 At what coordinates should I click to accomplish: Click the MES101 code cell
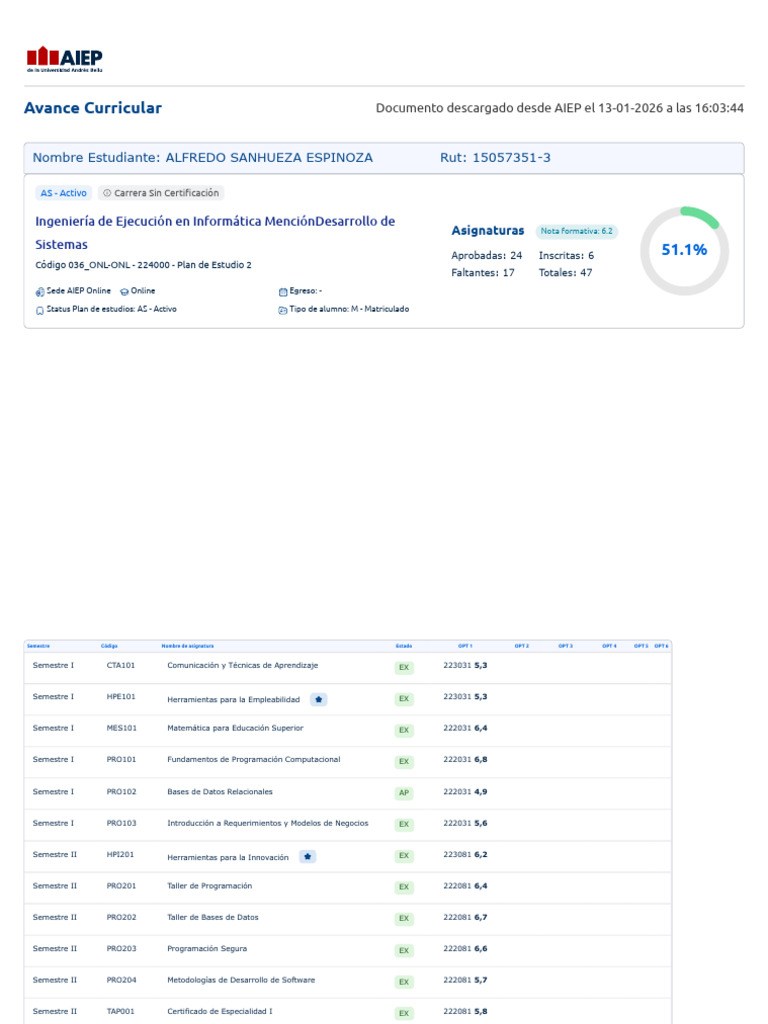click(x=121, y=728)
